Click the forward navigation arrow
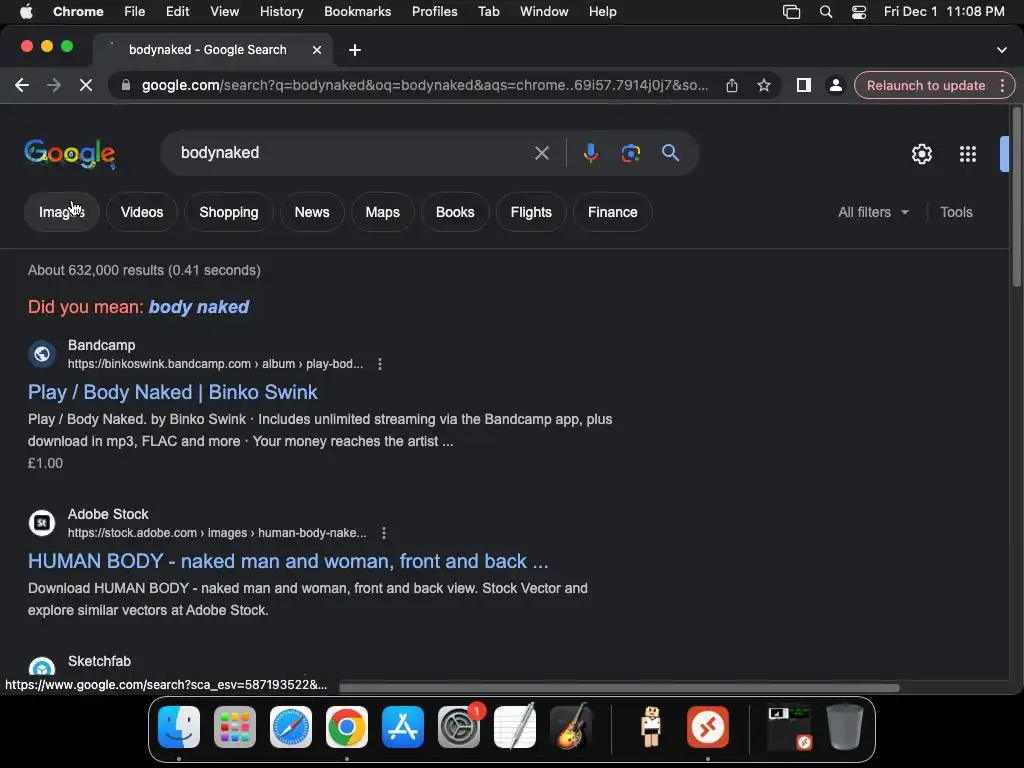This screenshot has height=768, width=1024. [x=54, y=86]
